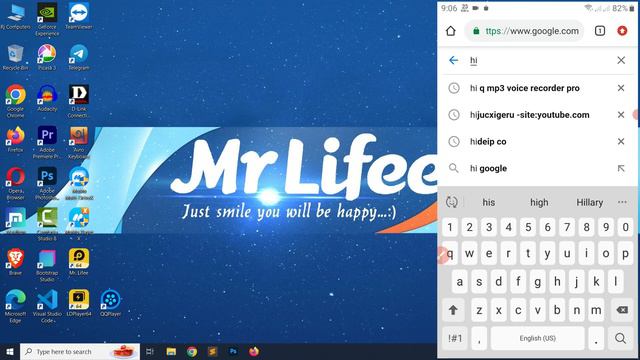
Task: Tap the red update icon in phone browser
Action: click(622, 31)
